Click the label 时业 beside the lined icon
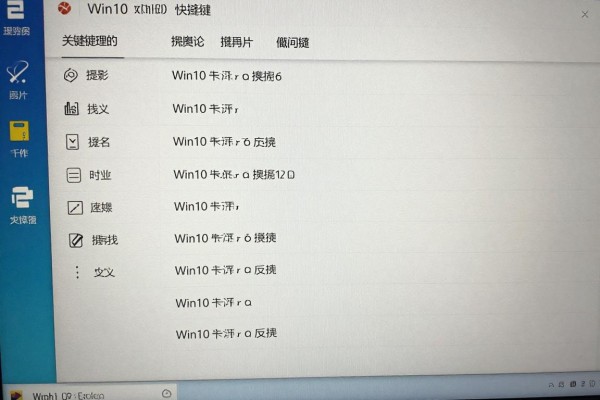This screenshot has width=600, height=400. tap(100, 175)
